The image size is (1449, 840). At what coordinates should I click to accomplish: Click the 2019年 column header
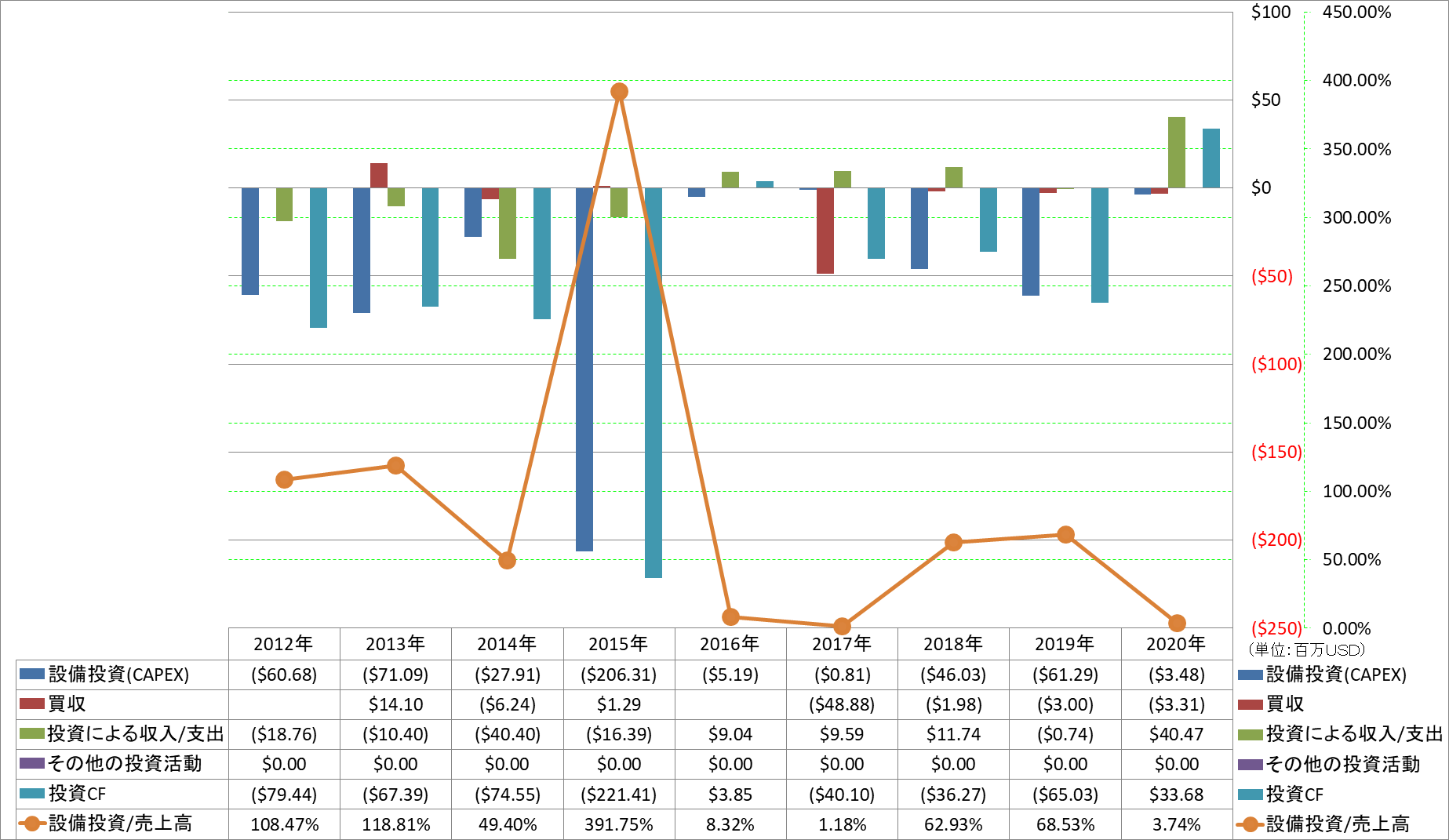click(1065, 644)
